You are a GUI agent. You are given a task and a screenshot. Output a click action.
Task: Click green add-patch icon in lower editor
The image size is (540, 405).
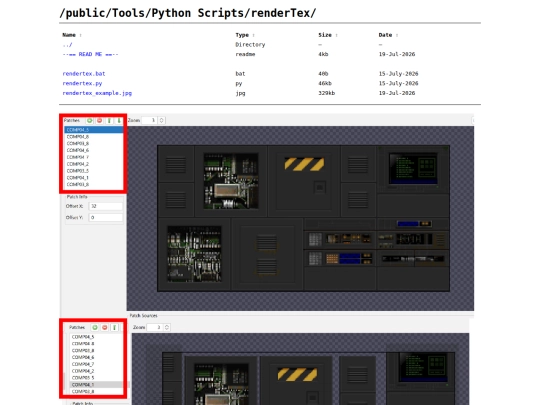coord(95,327)
